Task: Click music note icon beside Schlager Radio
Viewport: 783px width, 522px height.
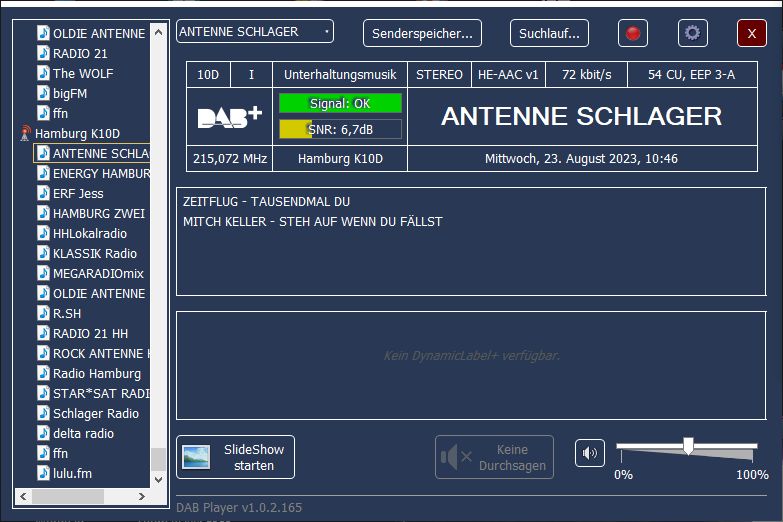Action: 43,413
